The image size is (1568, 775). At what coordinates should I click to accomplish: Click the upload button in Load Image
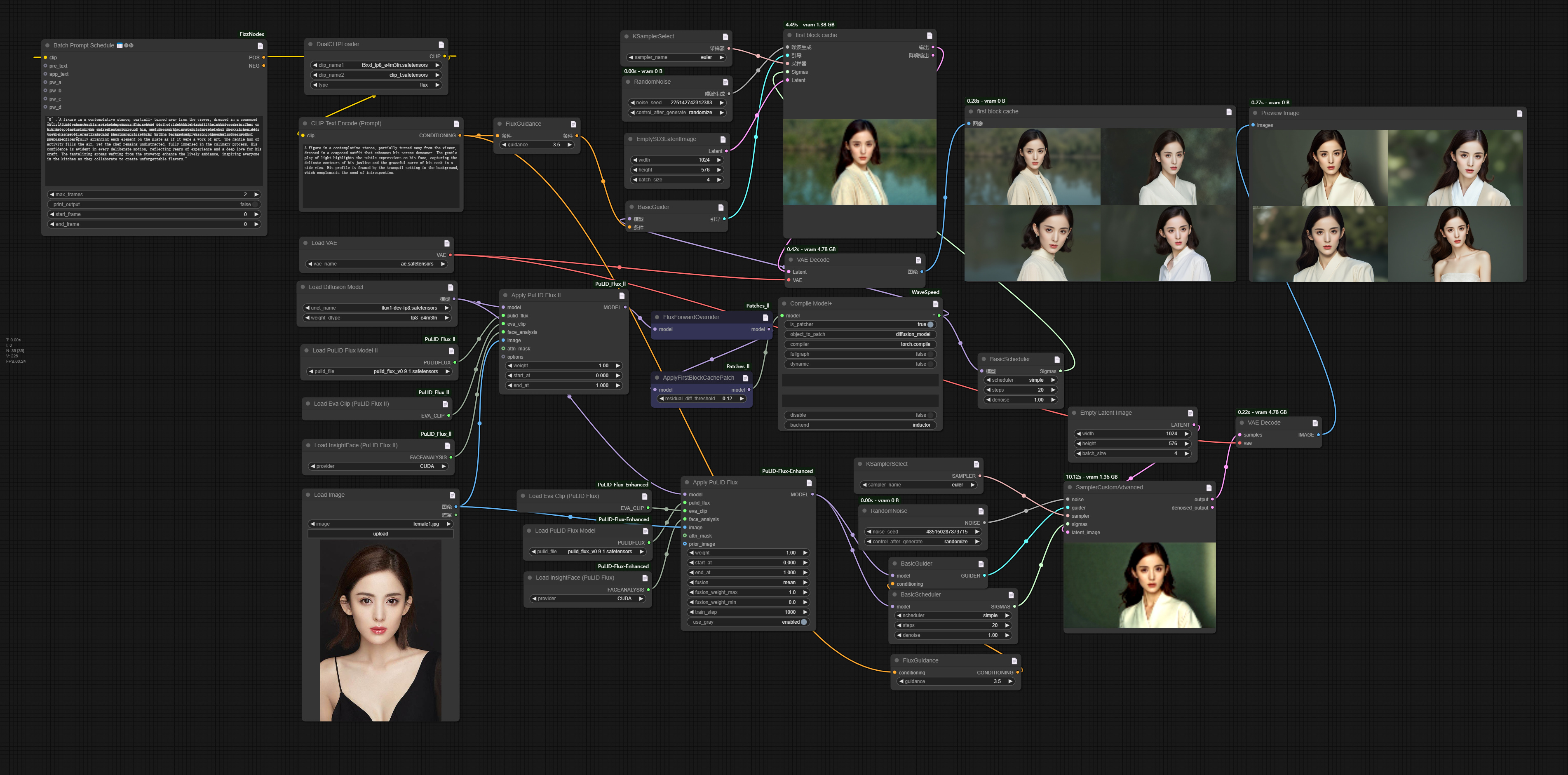380,534
